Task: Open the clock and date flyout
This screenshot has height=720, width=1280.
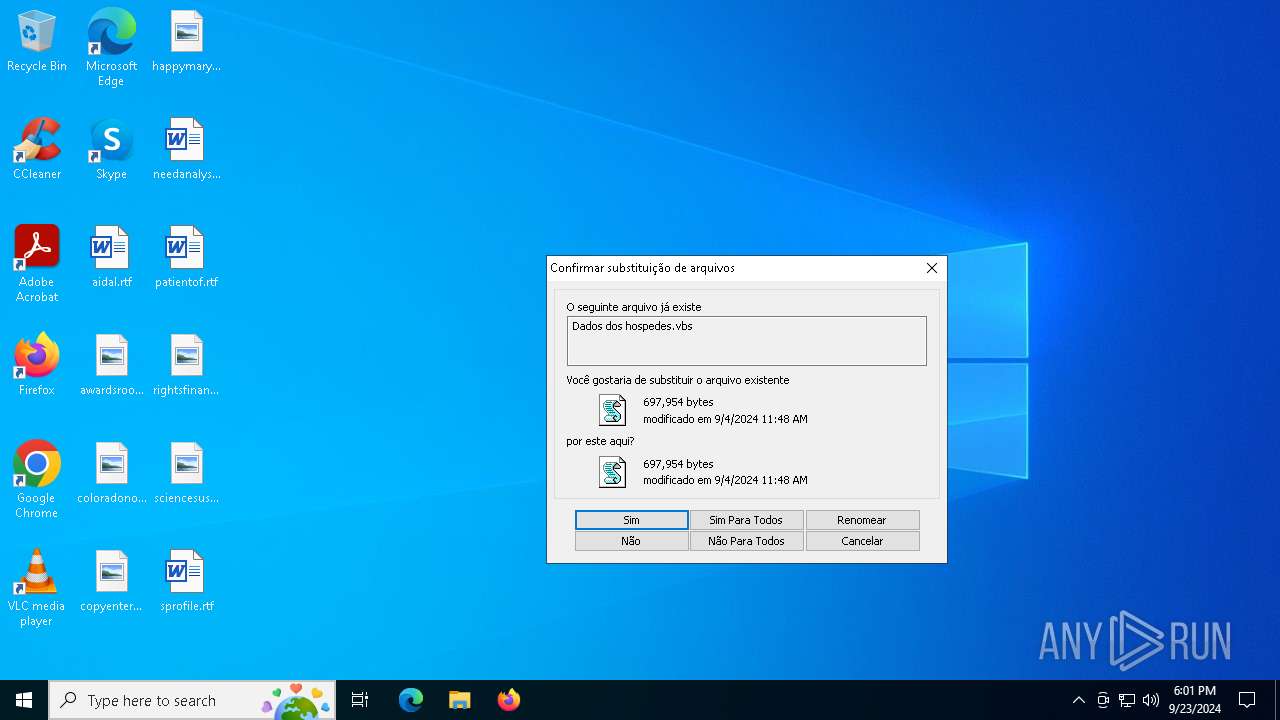Action: tap(1194, 700)
